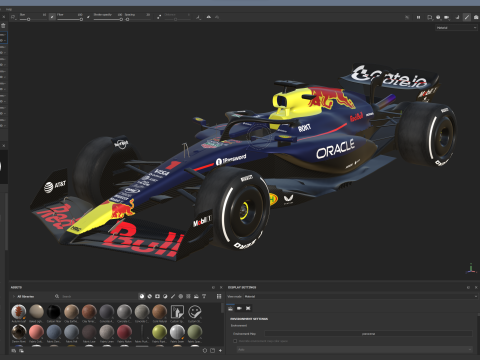Filter assets by Materials
Image resolution: width=480 pixels, height=360 pixels.
pos(142,296)
